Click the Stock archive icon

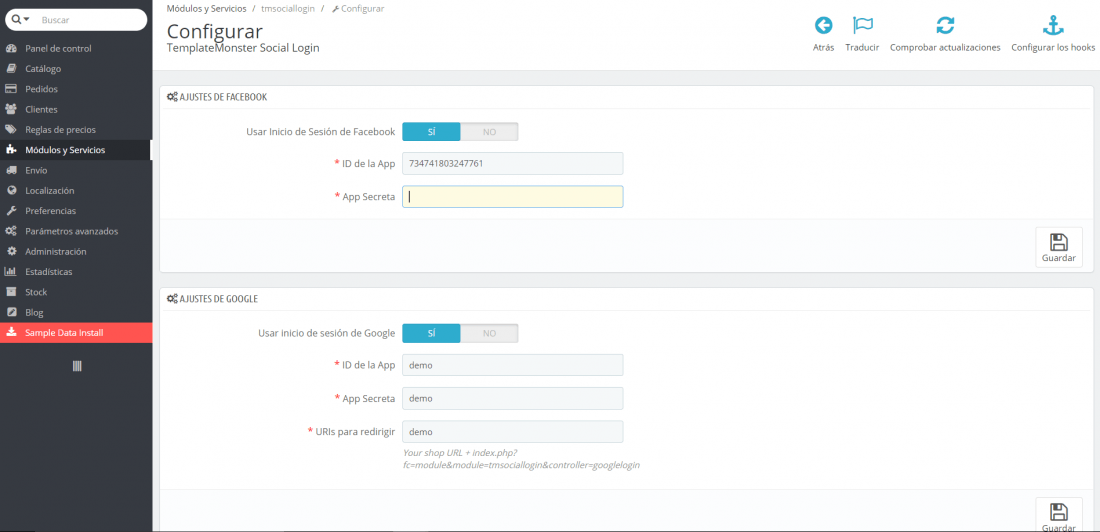(11, 292)
